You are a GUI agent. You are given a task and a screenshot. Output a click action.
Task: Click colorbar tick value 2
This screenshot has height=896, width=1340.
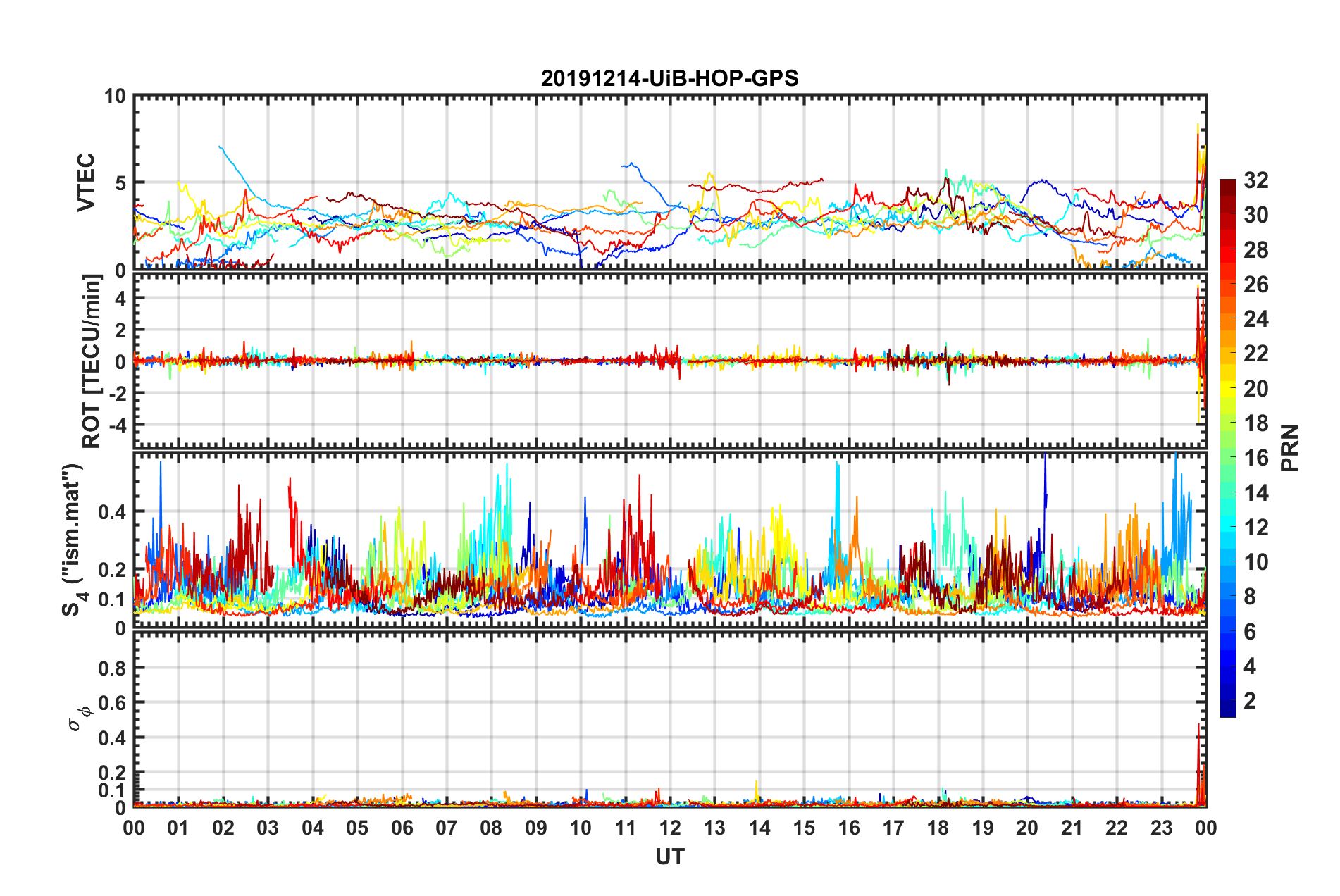point(1250,701)
